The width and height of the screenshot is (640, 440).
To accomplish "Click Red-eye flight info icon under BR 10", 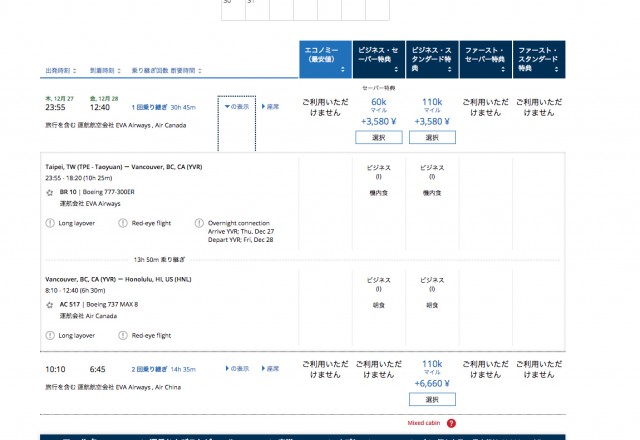I will click(123, 223).
